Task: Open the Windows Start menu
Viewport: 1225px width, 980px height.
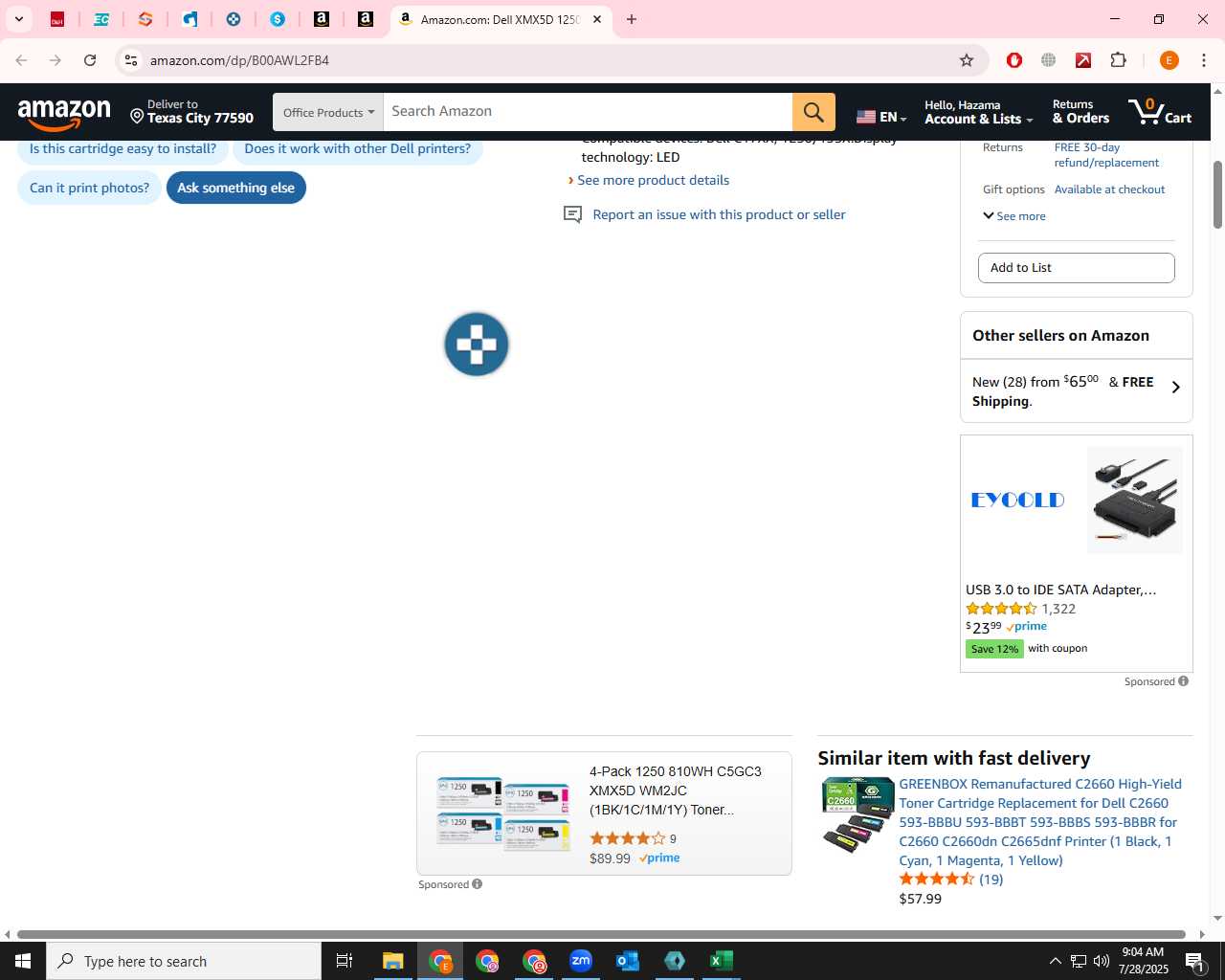Action: pos(23,961)
